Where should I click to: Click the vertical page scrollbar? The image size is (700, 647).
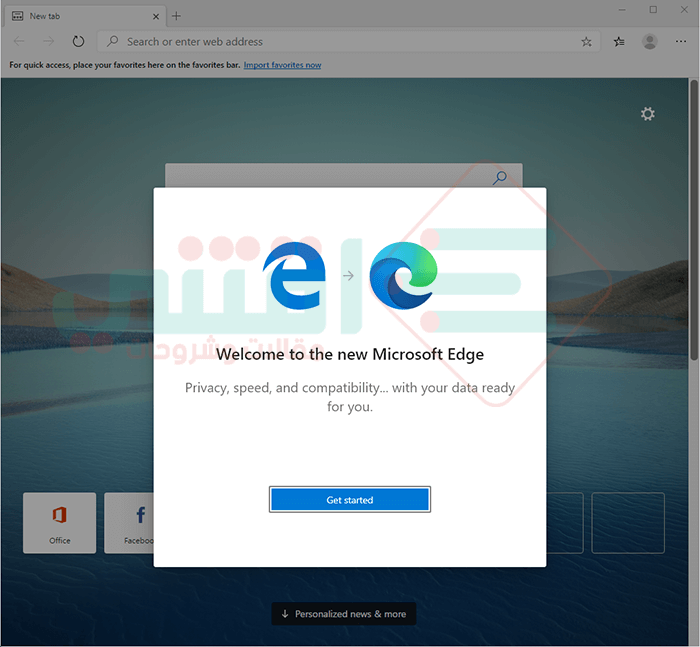[x=694, y=220]
